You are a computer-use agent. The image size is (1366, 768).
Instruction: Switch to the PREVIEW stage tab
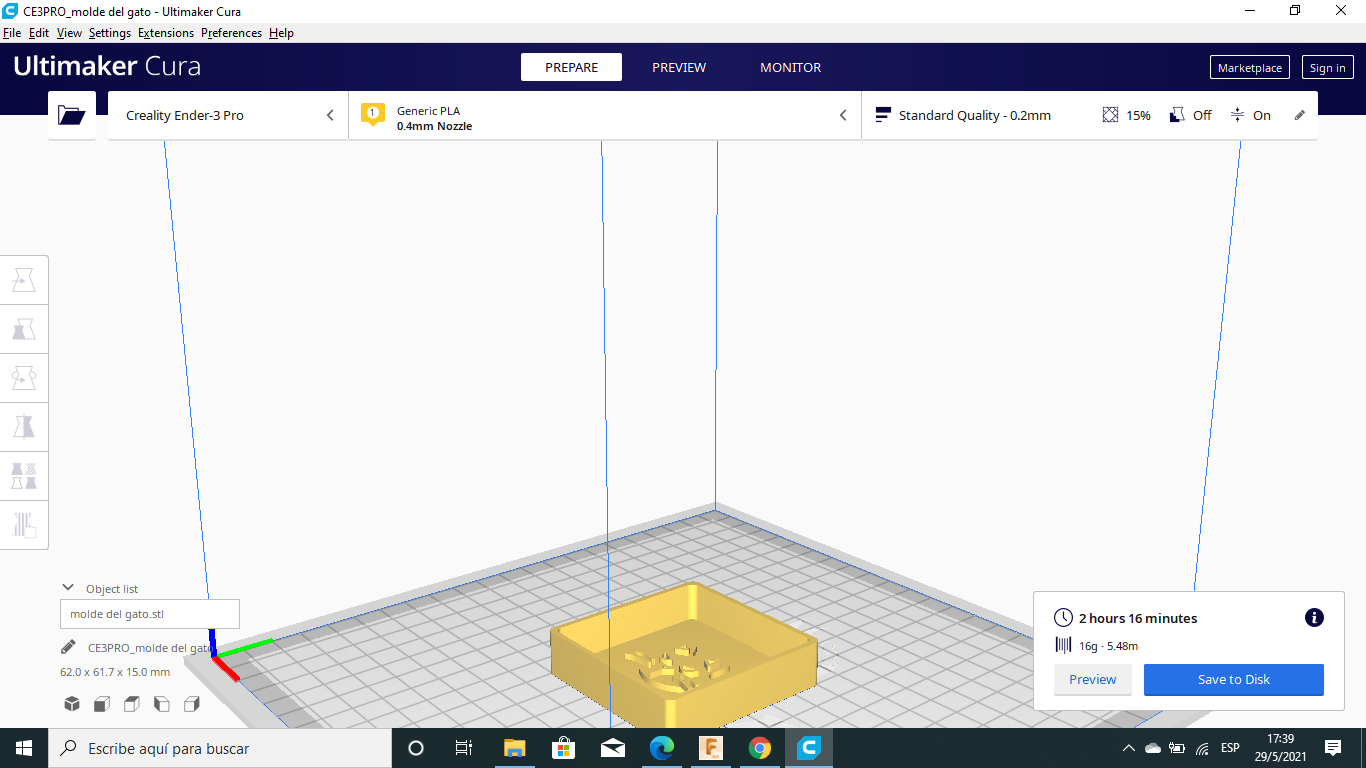(679, 67)
